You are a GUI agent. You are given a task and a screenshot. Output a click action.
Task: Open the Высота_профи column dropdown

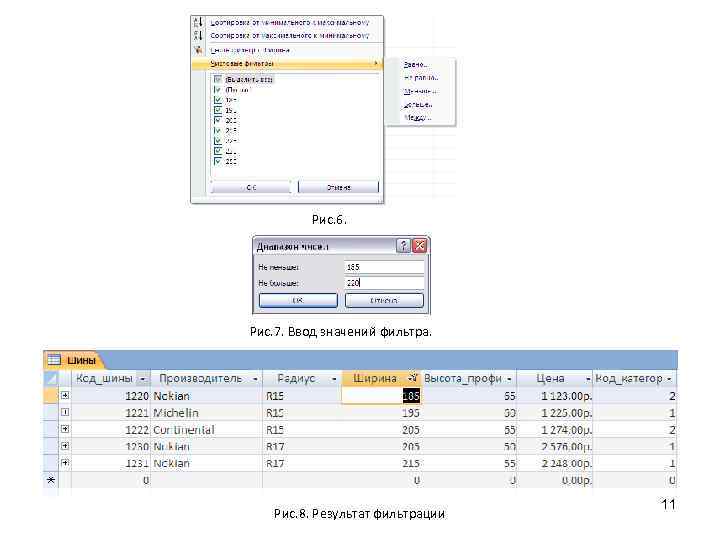tap(509, 379)
